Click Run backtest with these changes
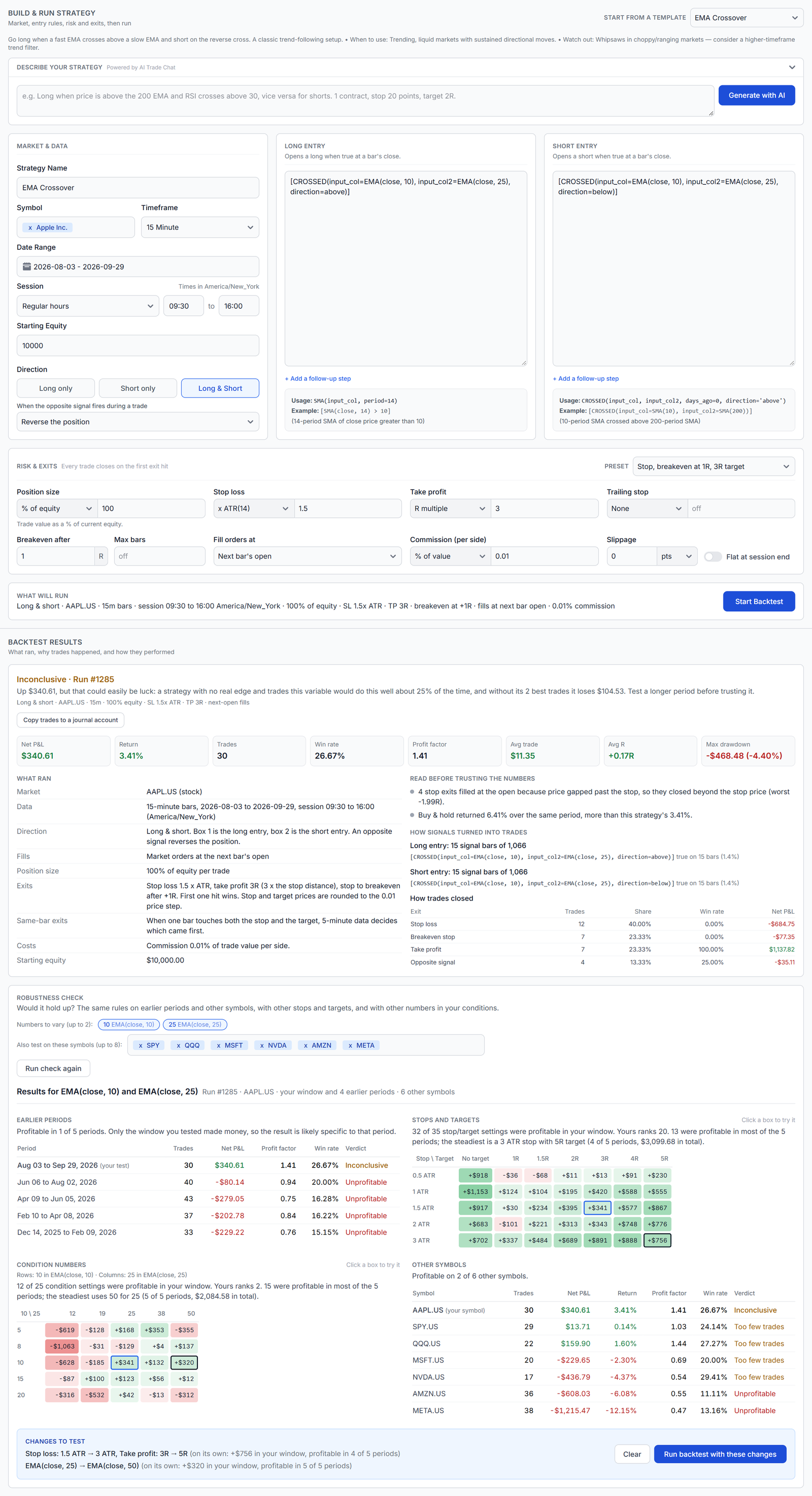Screen dimensions: 812x1496 pos(720,1454)
